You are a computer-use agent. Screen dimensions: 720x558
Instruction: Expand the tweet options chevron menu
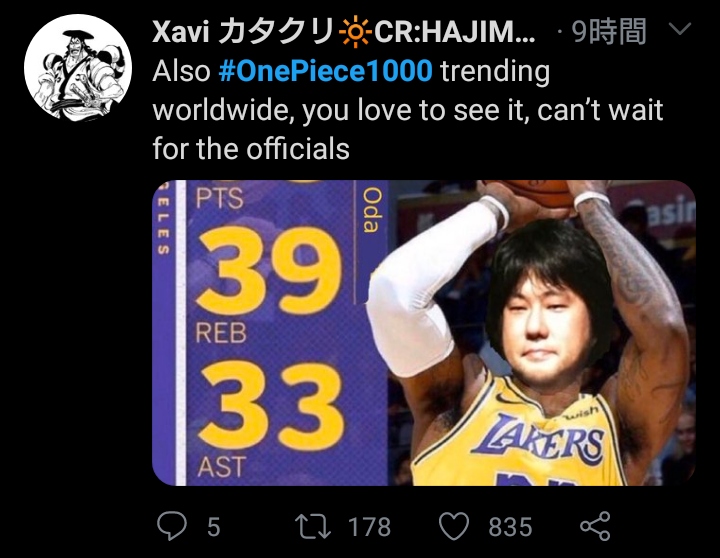pyautogui.click(x=680, y=29)
